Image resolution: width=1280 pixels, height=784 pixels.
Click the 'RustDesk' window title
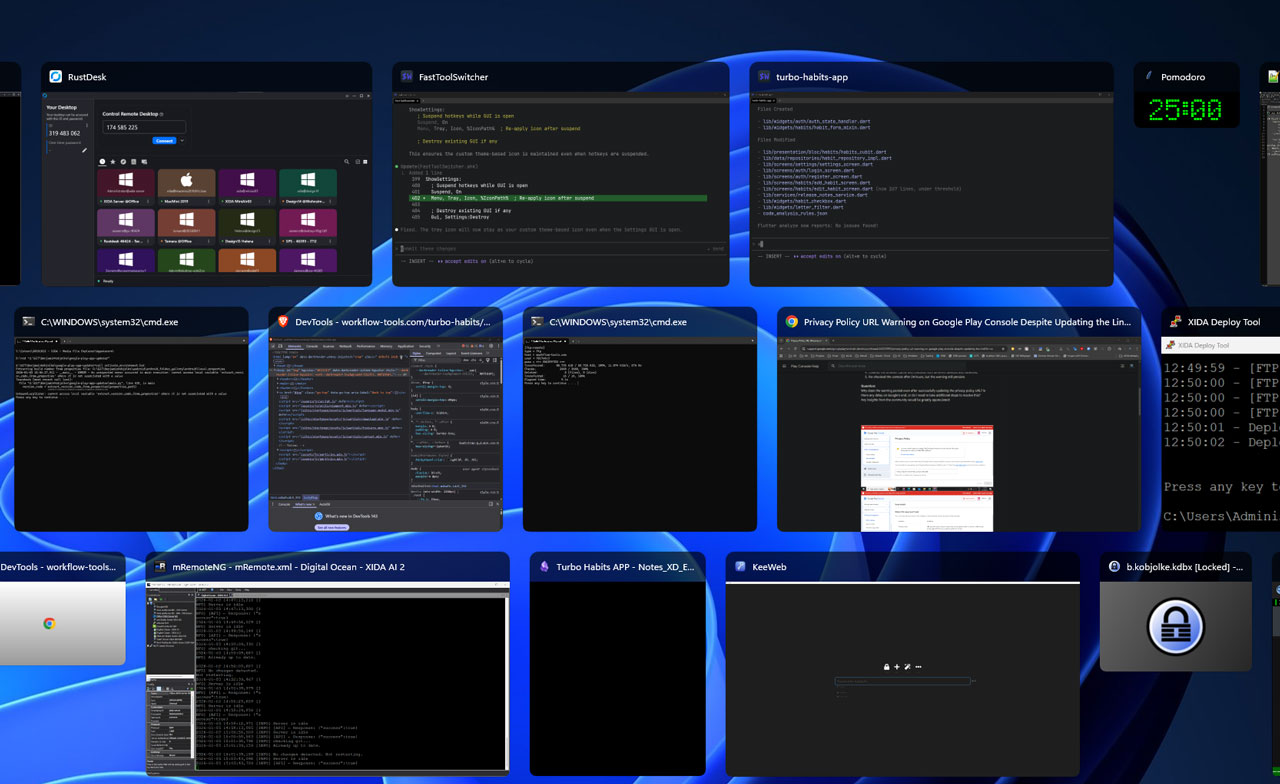89,77
